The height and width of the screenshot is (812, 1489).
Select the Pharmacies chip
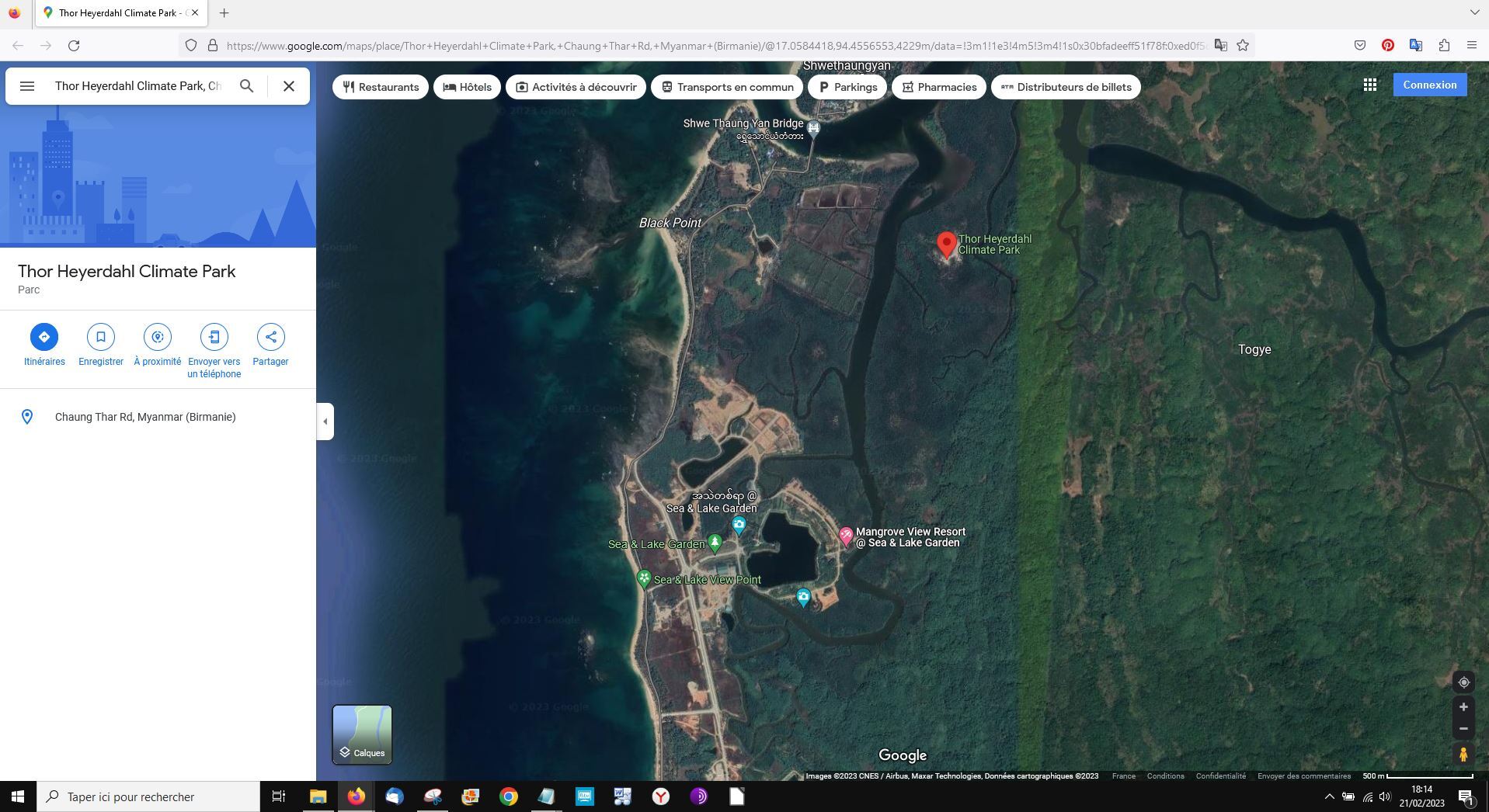939,87
